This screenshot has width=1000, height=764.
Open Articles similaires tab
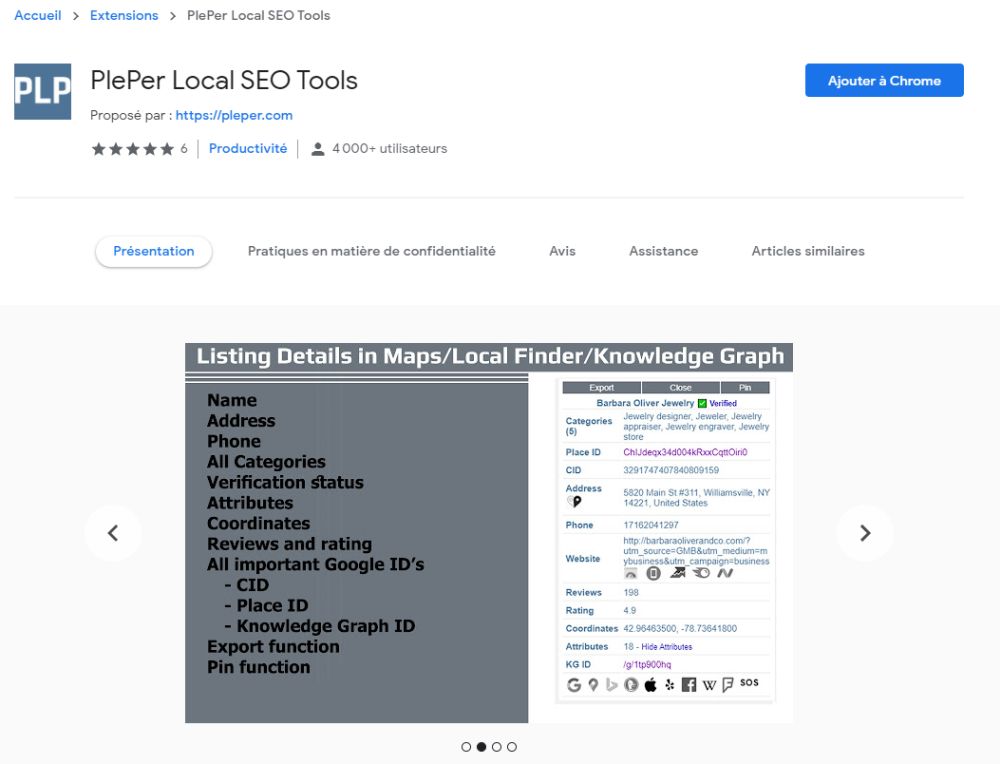click(808, 251)
